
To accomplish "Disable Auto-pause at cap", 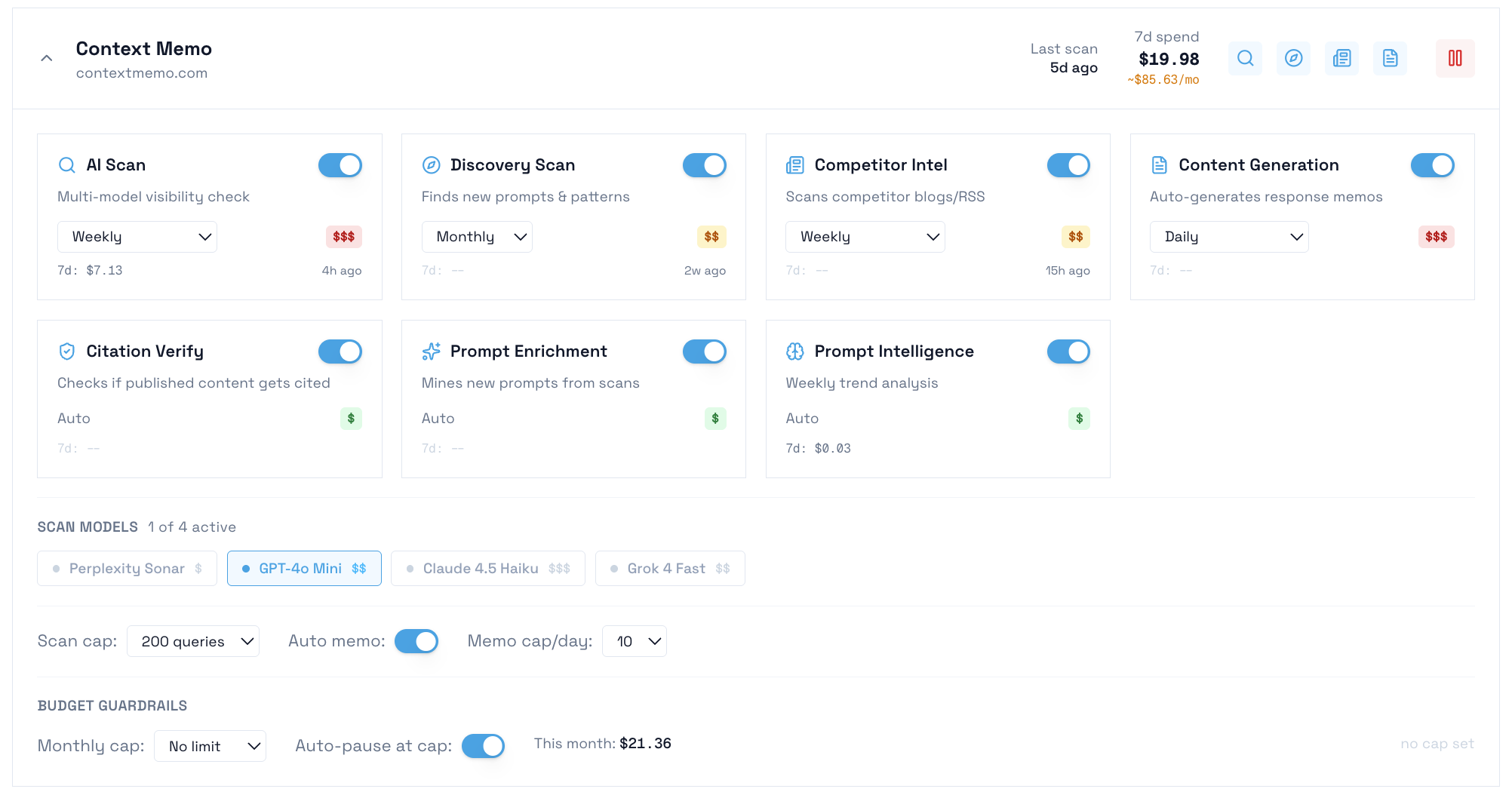I will coord(483,745).
